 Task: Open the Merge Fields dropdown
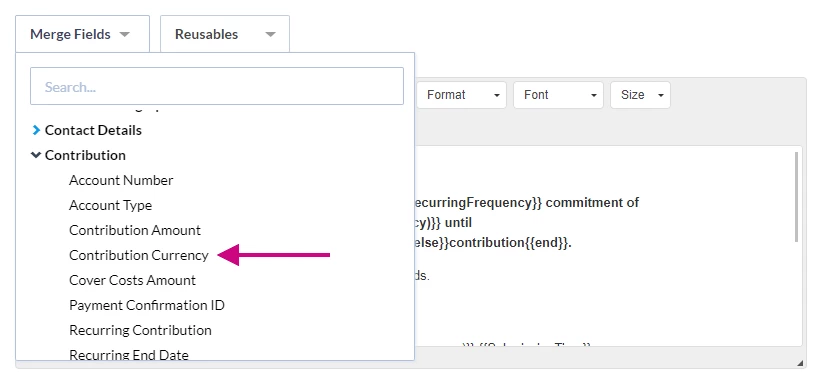(82, 34)
